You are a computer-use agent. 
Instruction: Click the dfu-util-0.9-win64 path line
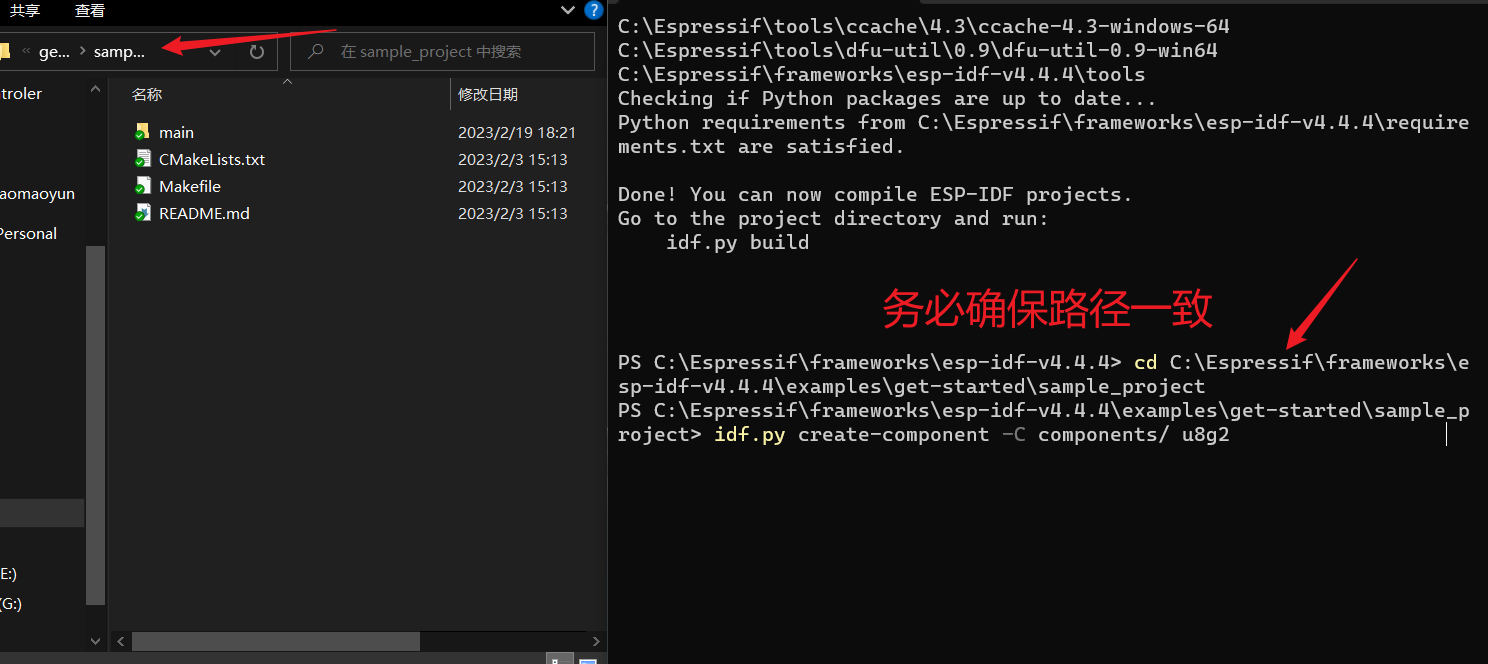click(x=918, y=50)
